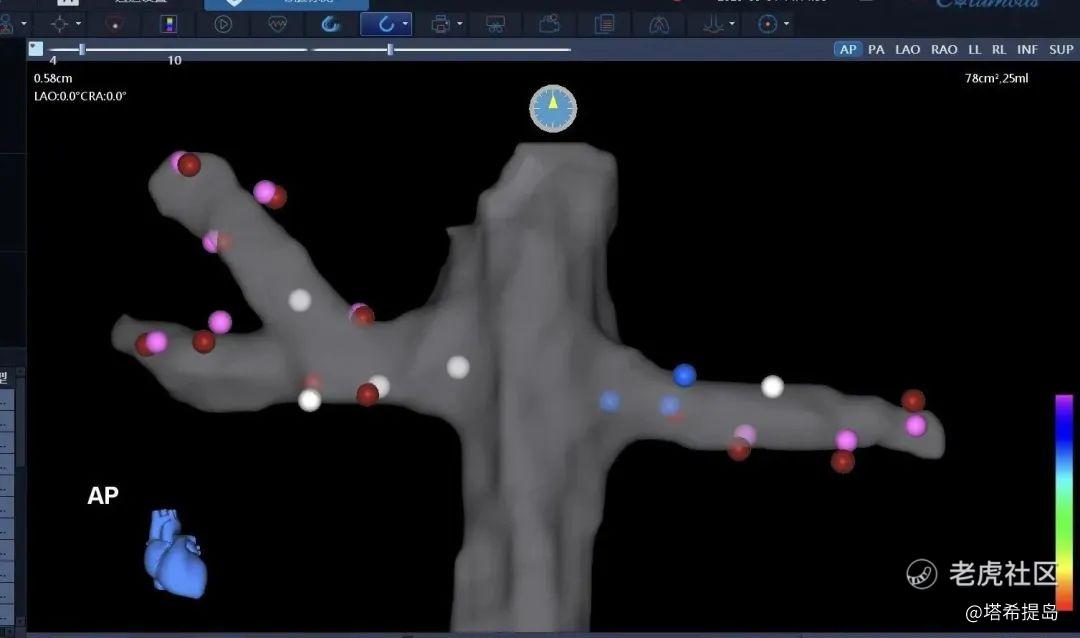Screen dimensions: 1080x638
Task: Click the second slider handle right of 10
Action: click(x=391, y=49)
